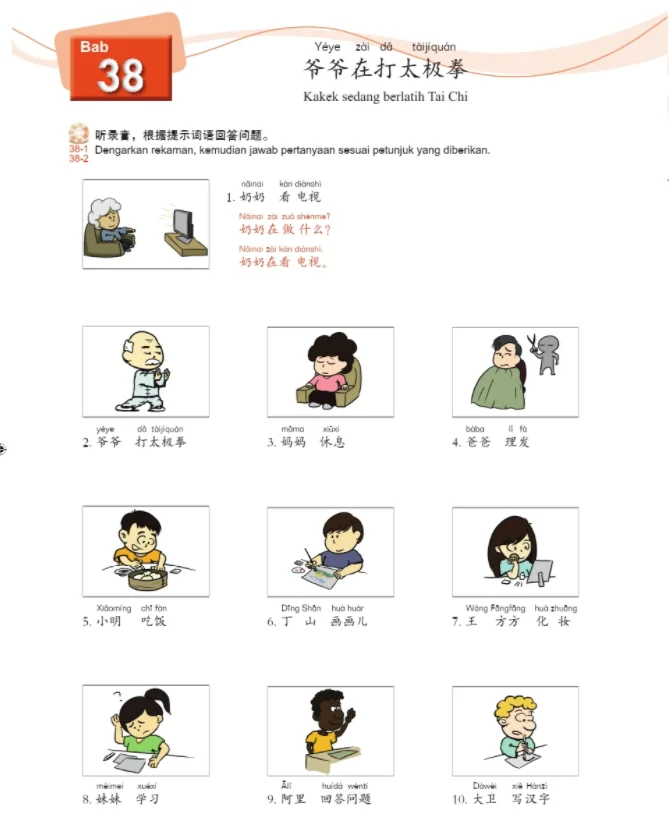Select the Xiaoming eating dumplings picture
This screenshot has width=669, height=822.
(146, 551)
